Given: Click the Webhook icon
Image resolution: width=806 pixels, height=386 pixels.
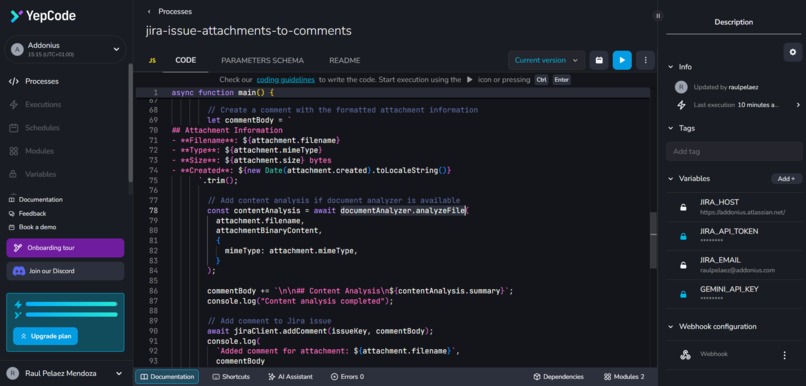Looking at the screenshot, I should [685, 355].
